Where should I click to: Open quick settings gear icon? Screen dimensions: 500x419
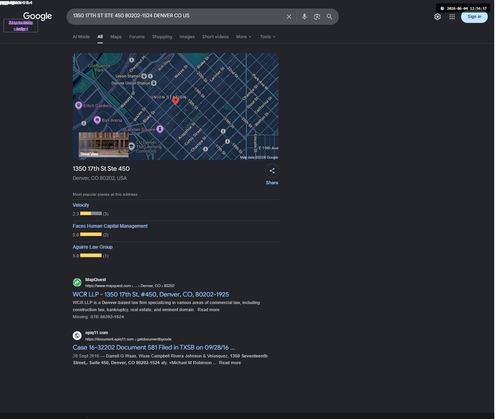[437, 17]
